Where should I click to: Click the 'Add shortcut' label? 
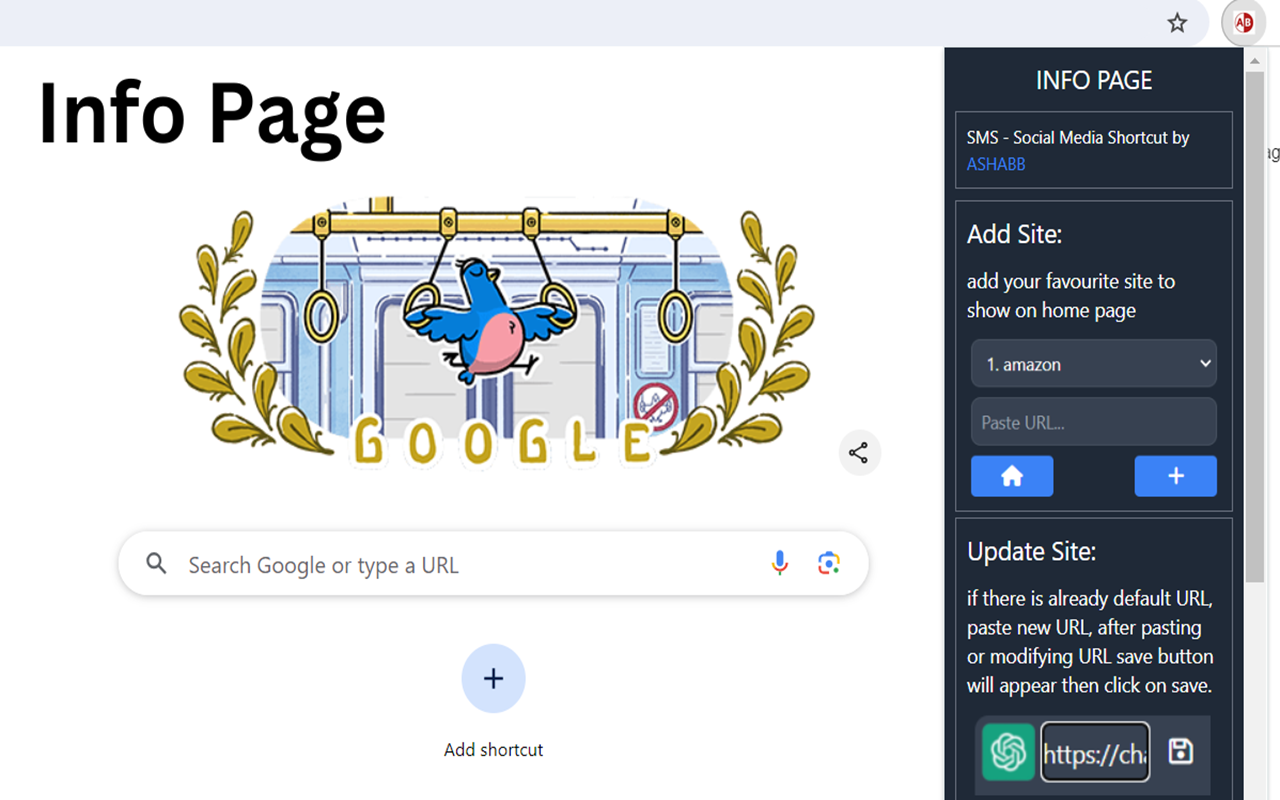[493, 750]
